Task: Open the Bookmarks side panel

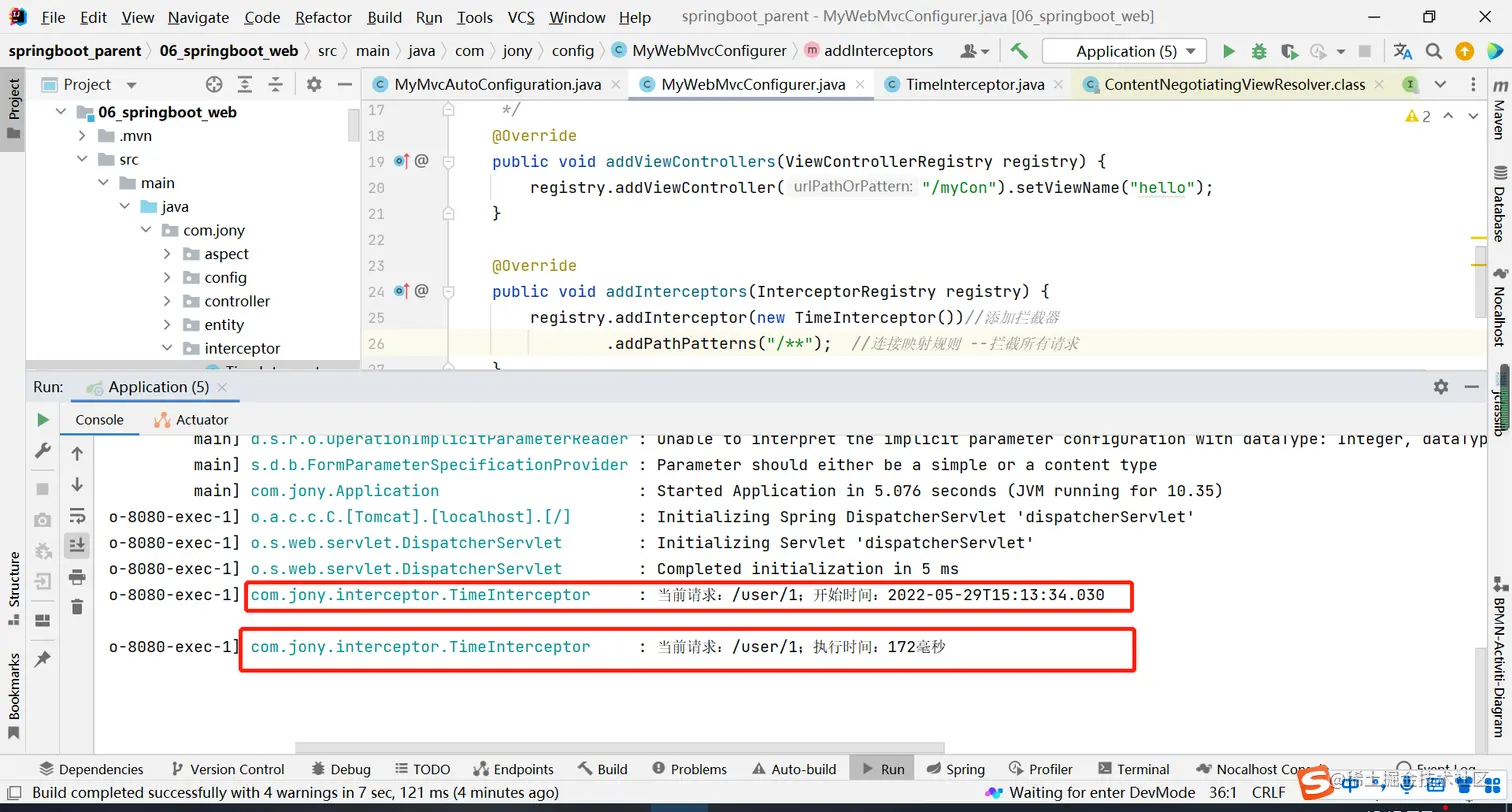Action: click(14, 697)
